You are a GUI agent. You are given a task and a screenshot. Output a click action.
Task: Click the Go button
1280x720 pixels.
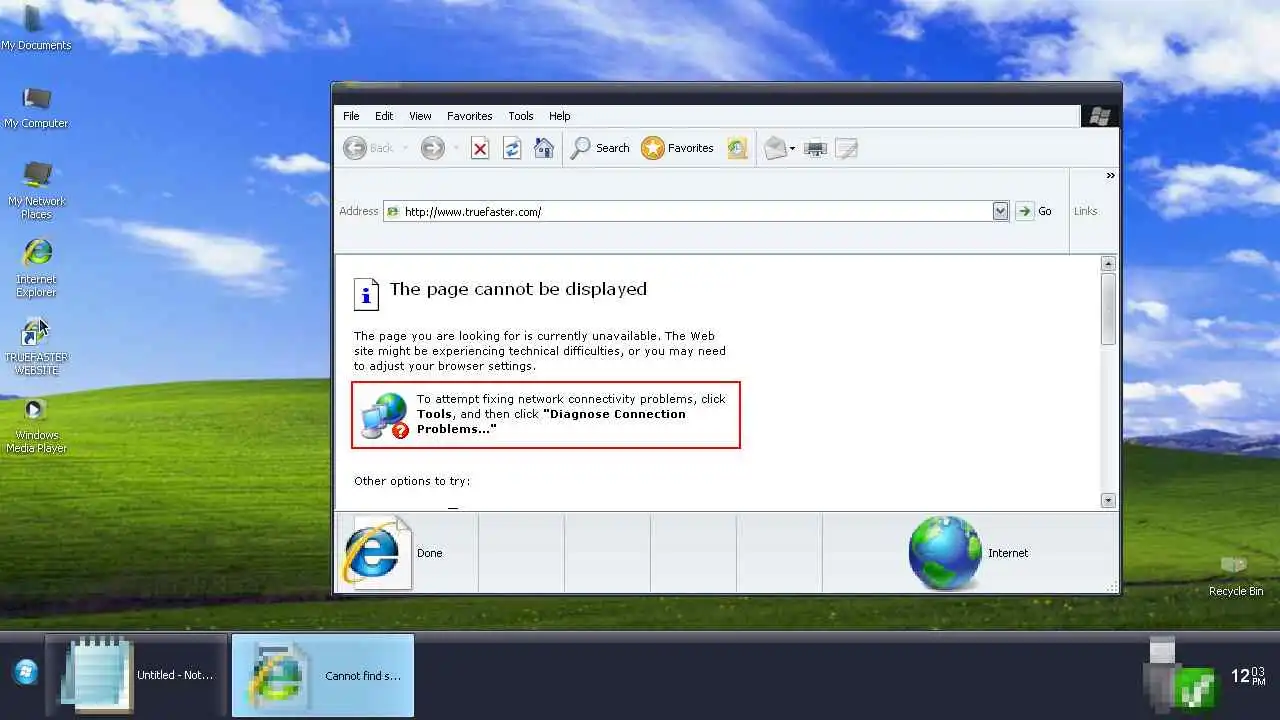click(x=1035, y=211)
